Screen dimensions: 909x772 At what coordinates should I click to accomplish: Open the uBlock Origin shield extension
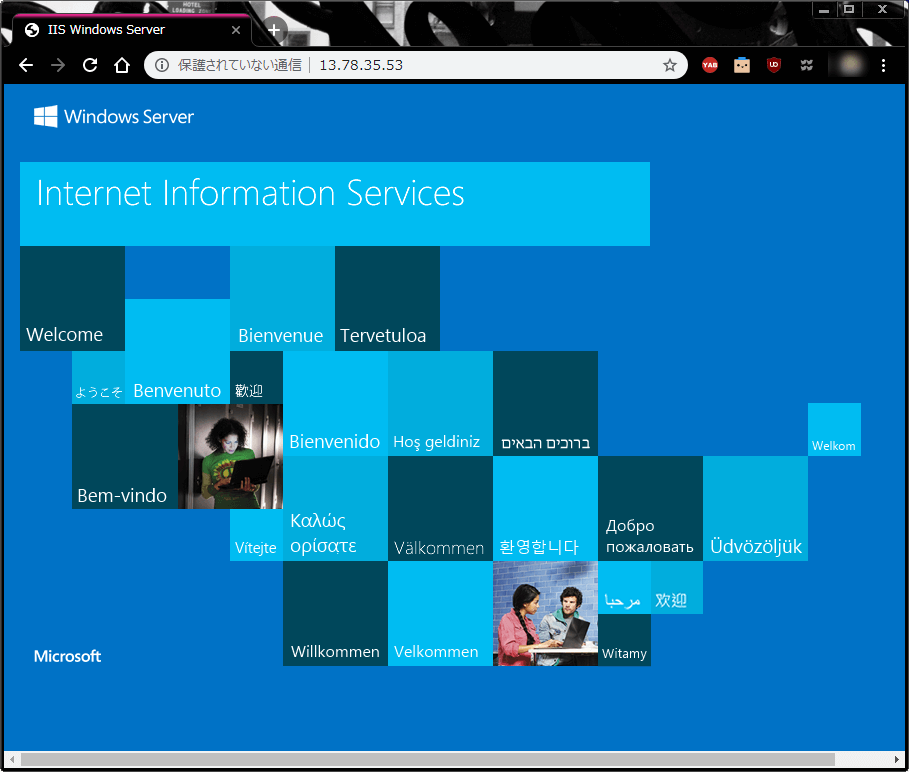[773, 65]
